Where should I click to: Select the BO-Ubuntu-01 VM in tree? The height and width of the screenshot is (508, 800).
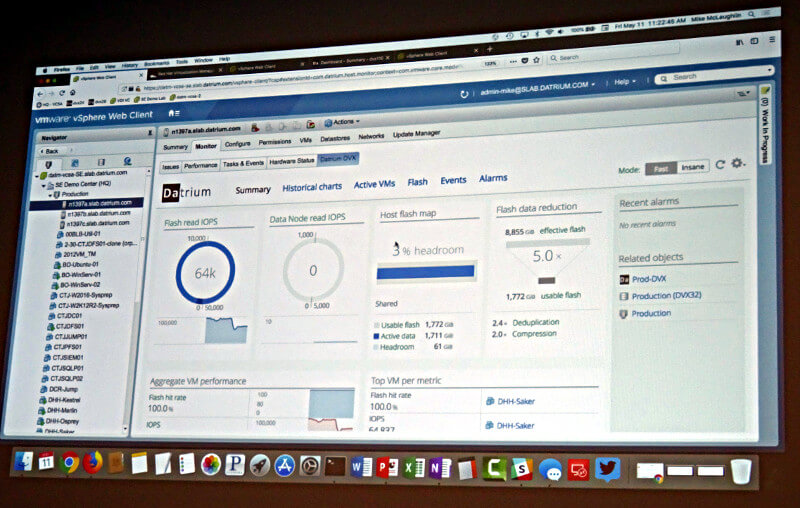click(x=80, y=265)
